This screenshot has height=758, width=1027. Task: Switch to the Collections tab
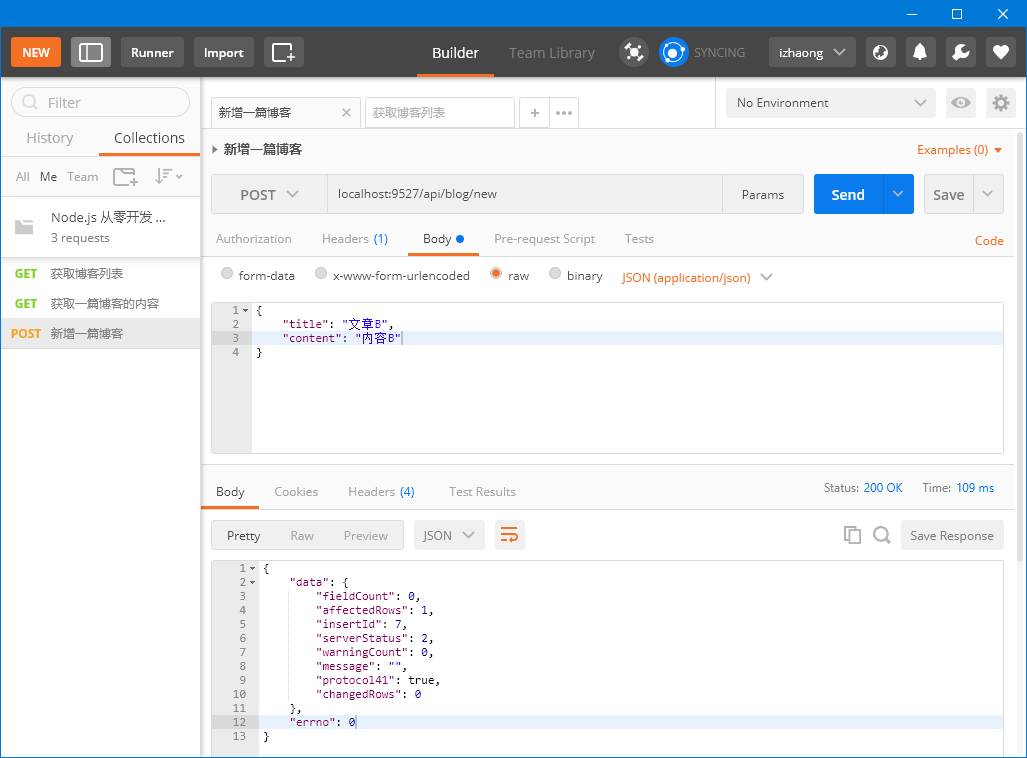click(x=149, y=138)
